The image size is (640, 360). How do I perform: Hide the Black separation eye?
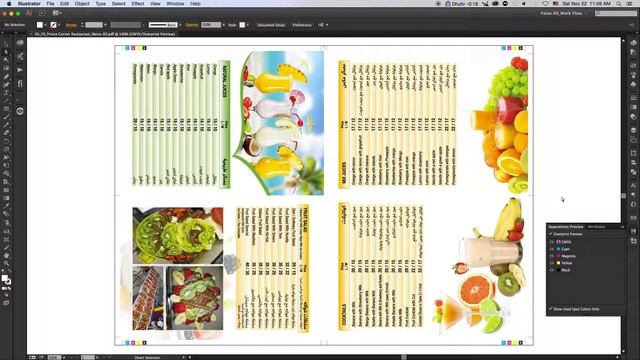tap(551, 270)
